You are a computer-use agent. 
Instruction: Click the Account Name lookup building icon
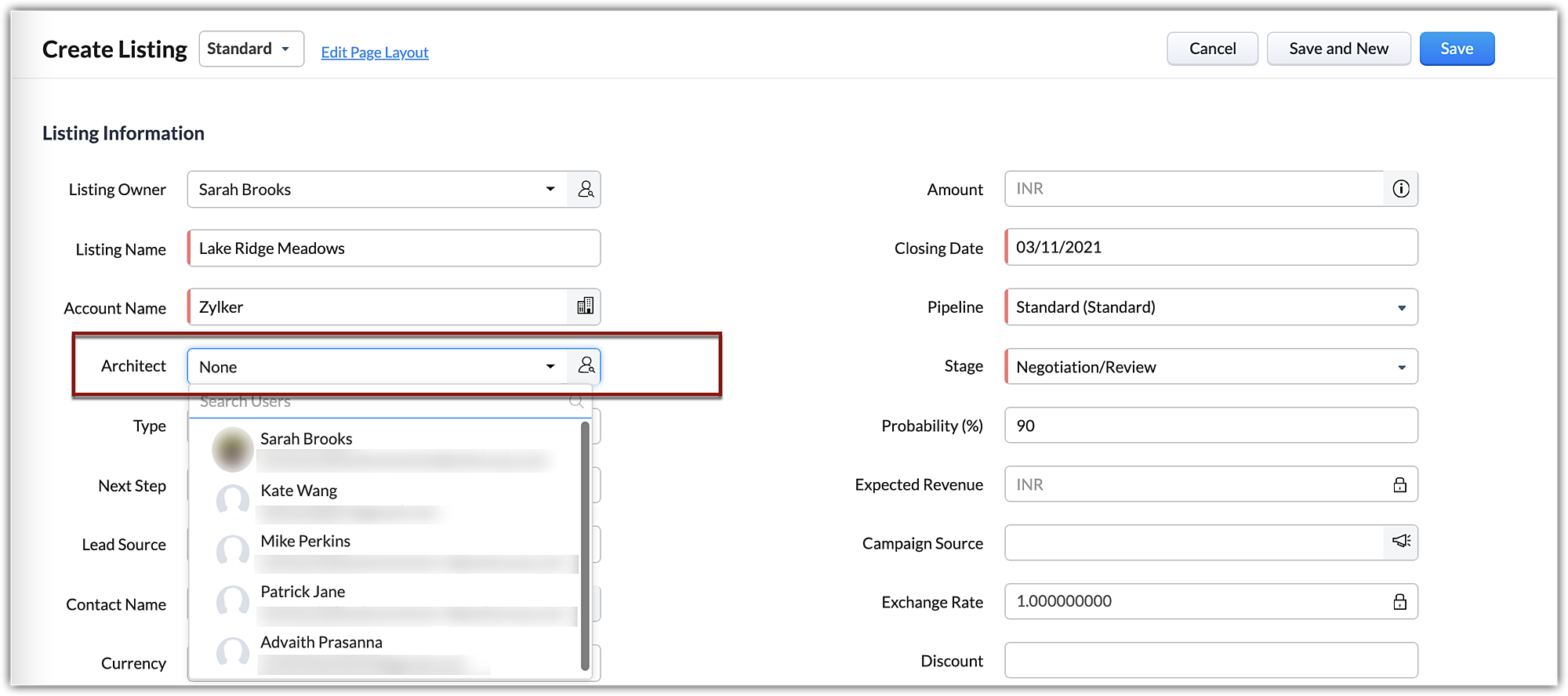585,306
